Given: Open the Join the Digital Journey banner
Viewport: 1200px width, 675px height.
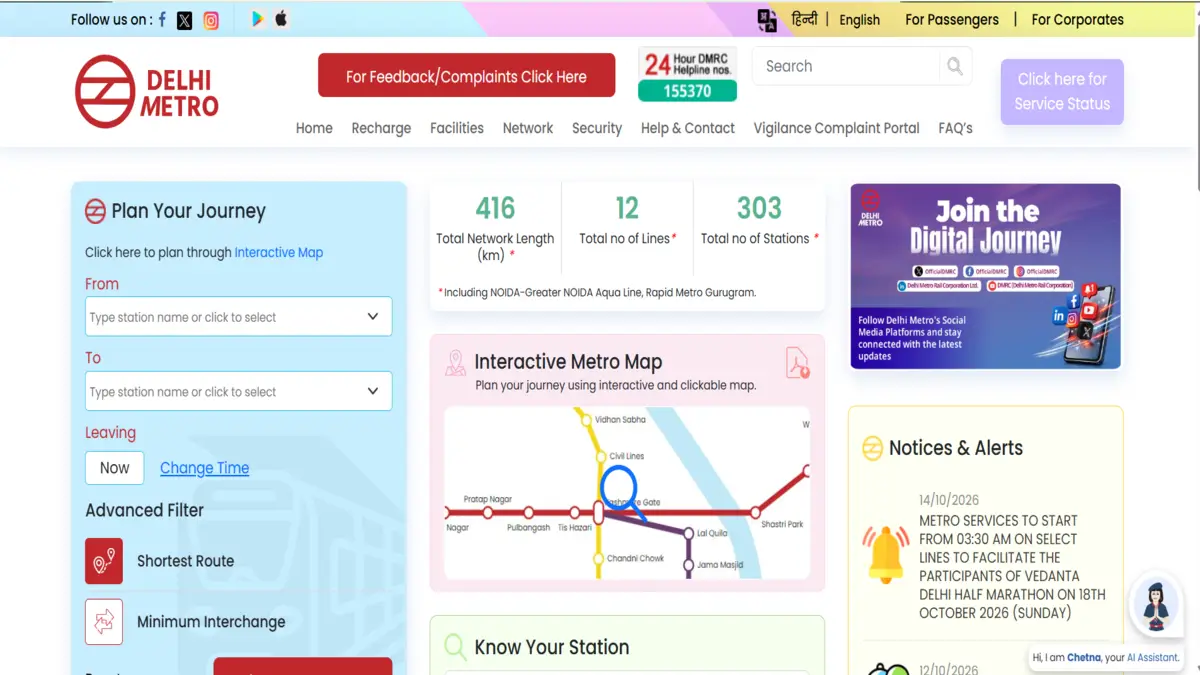Looking at the screenshot, I should pos(985,276).
